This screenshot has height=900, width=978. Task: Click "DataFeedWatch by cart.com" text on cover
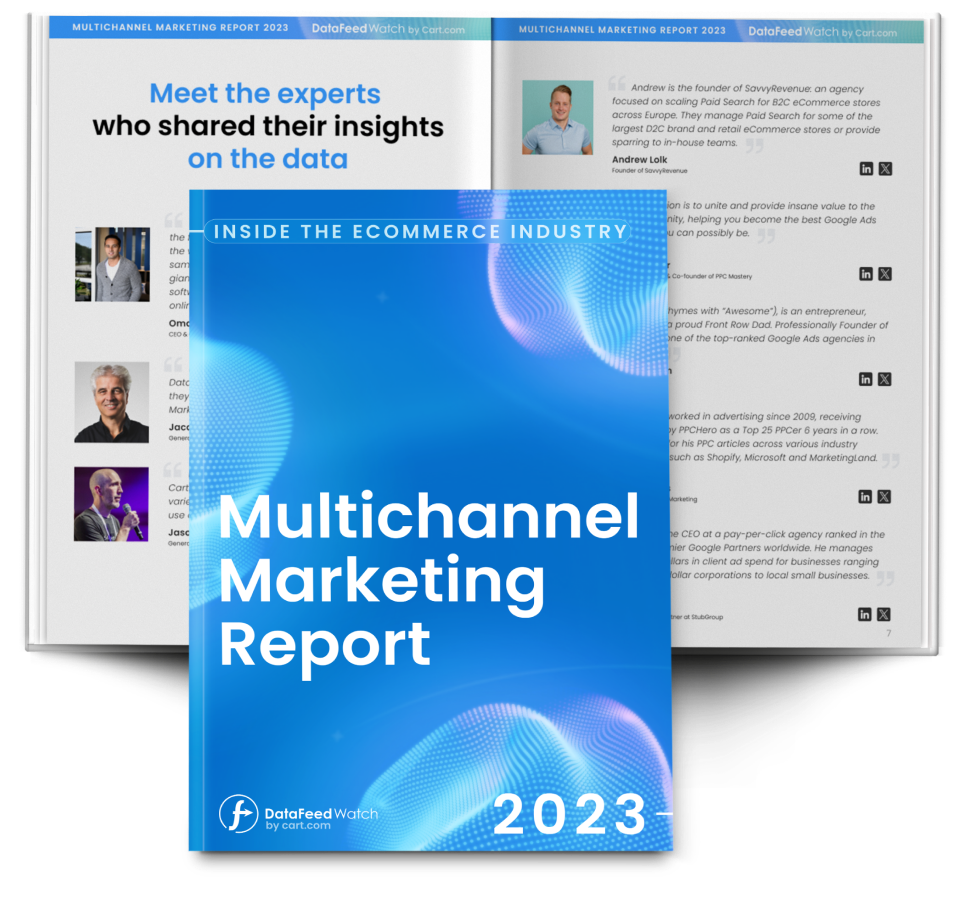321,818
